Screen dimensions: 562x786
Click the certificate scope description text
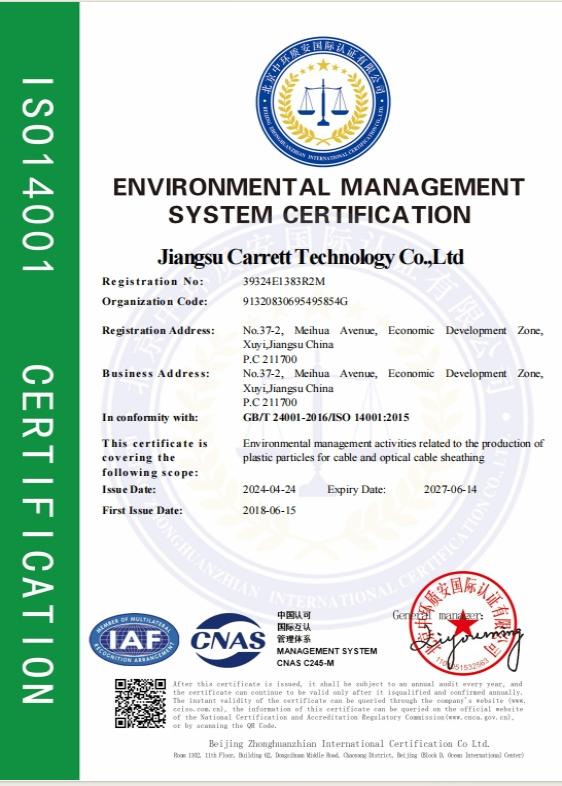click(393, 450)
